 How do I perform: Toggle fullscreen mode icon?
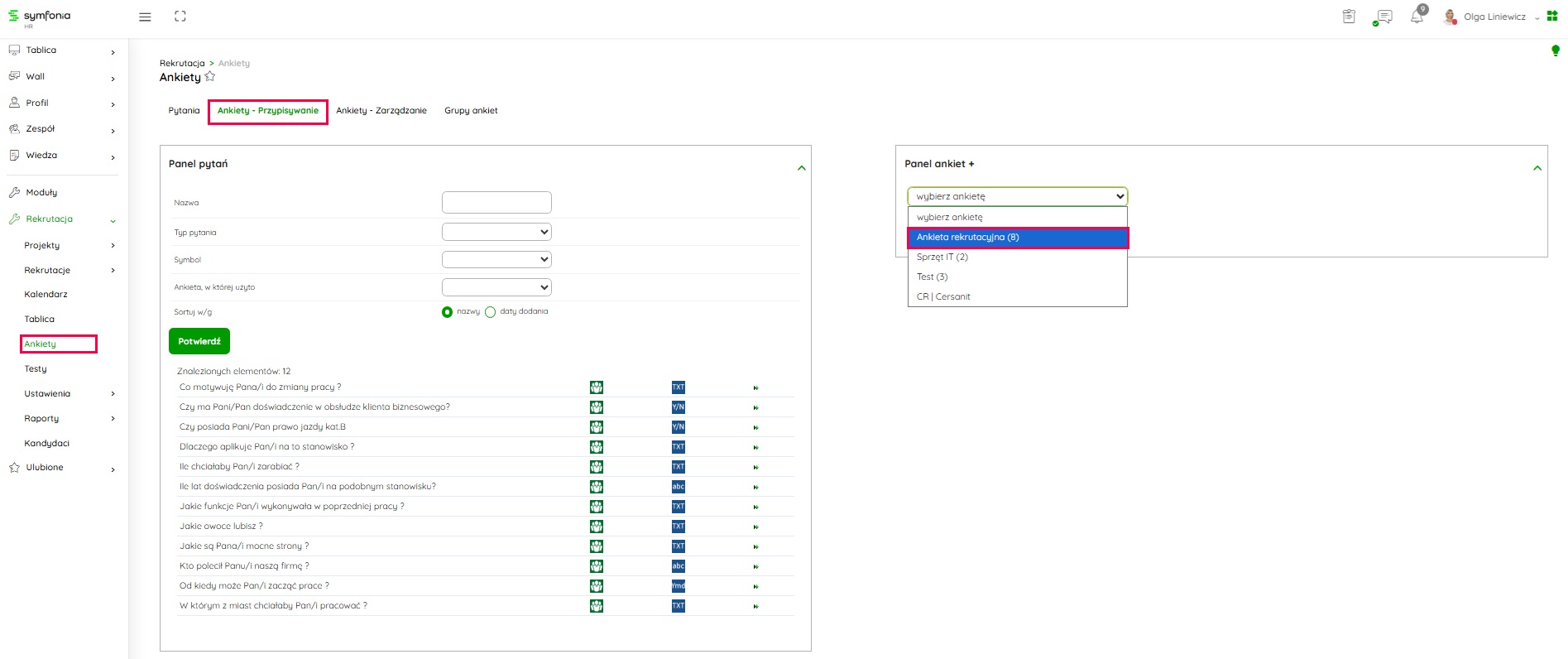[180, 17]
